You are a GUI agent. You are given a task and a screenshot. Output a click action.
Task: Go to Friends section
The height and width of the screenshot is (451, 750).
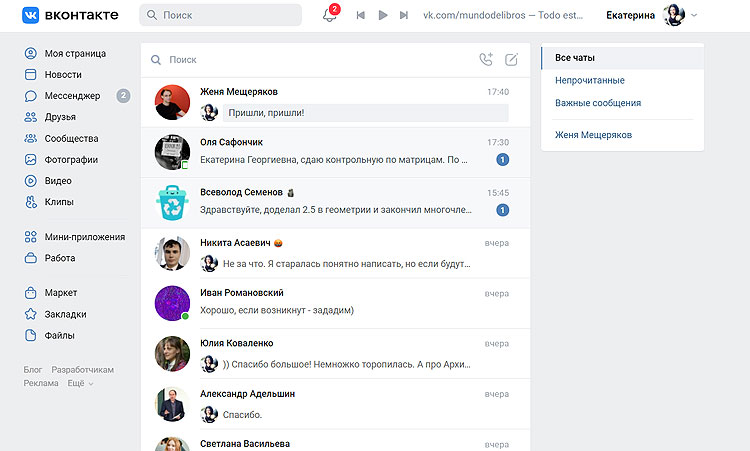(60, 117)
